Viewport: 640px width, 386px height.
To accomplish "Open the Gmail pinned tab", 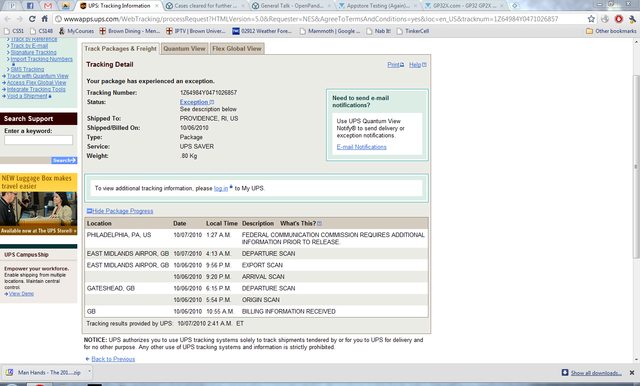I will (x=48, y=6).
